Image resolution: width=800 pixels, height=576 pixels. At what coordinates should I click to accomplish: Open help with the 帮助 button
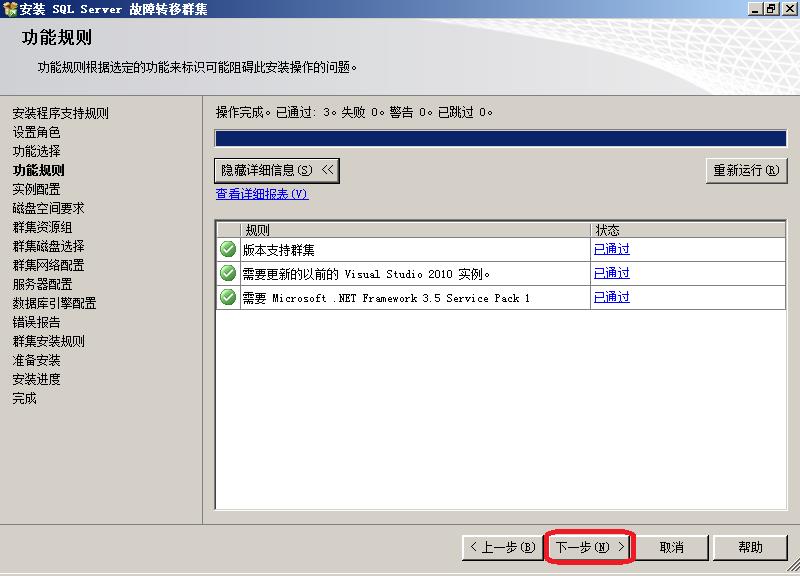[750, 547]
